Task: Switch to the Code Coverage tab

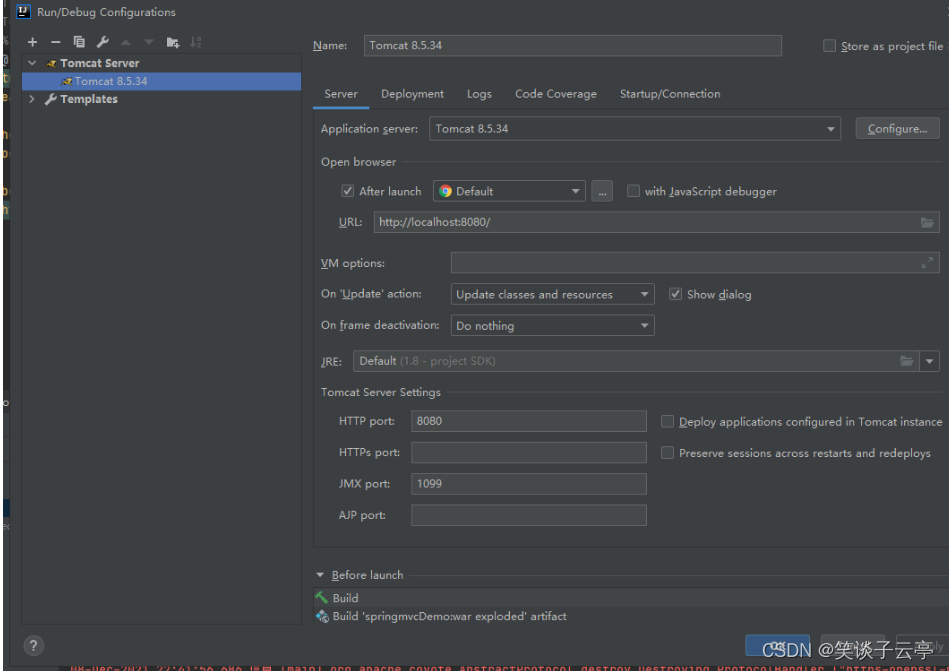Action: (x=556, y=94)
